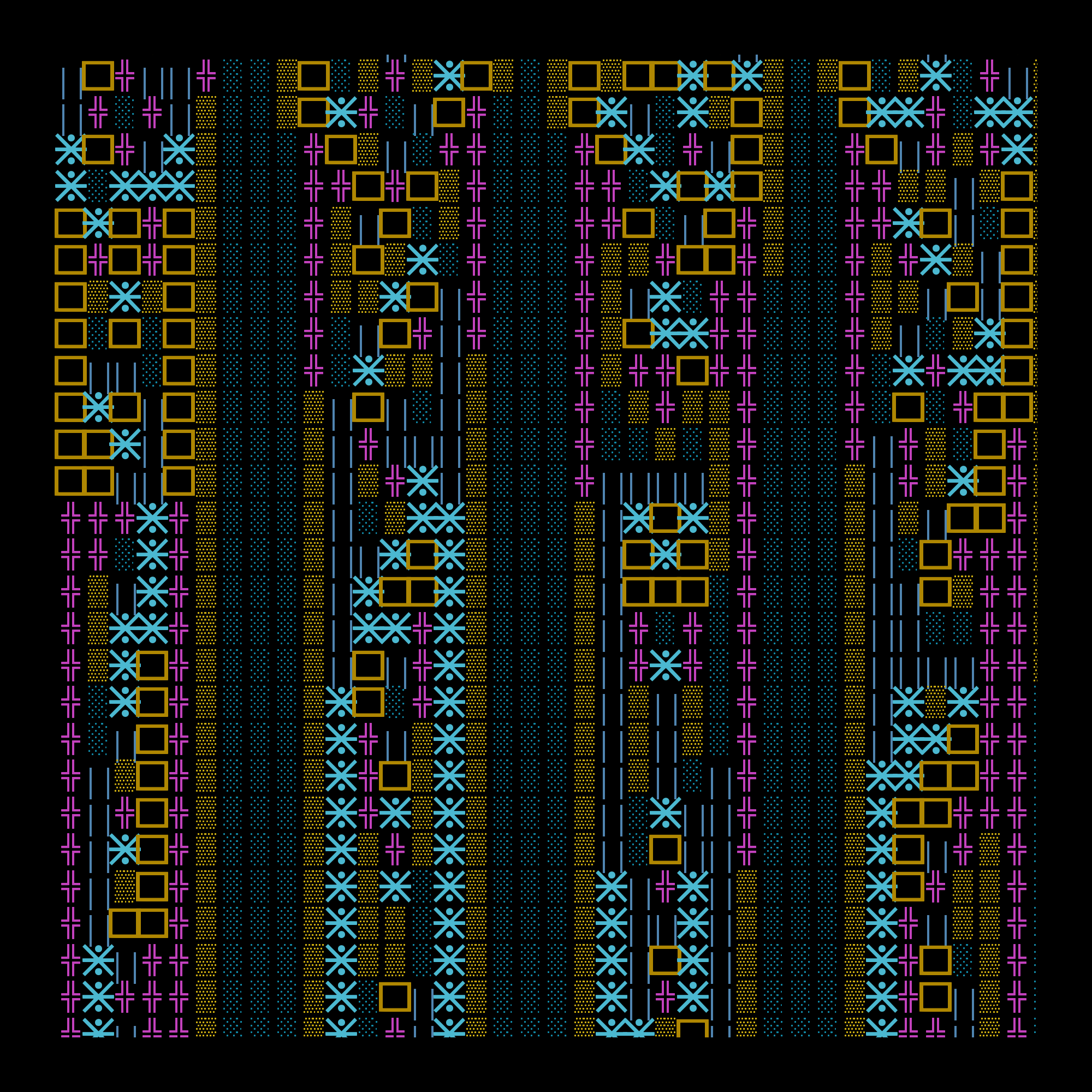The width and height of the screenshot is (1092, 1092).
Task: Click the gold square in the top-left corner
Action: 98,76
